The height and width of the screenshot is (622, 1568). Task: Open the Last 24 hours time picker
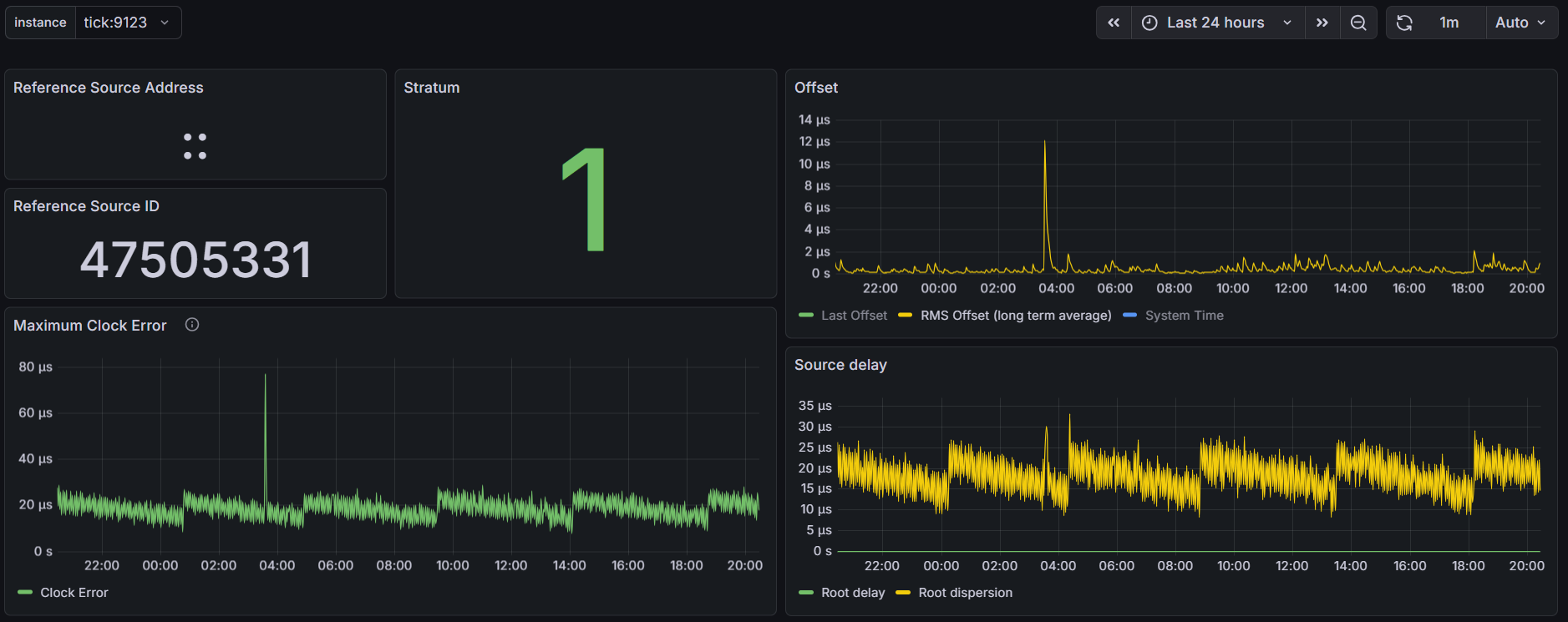click(1218, 23)
